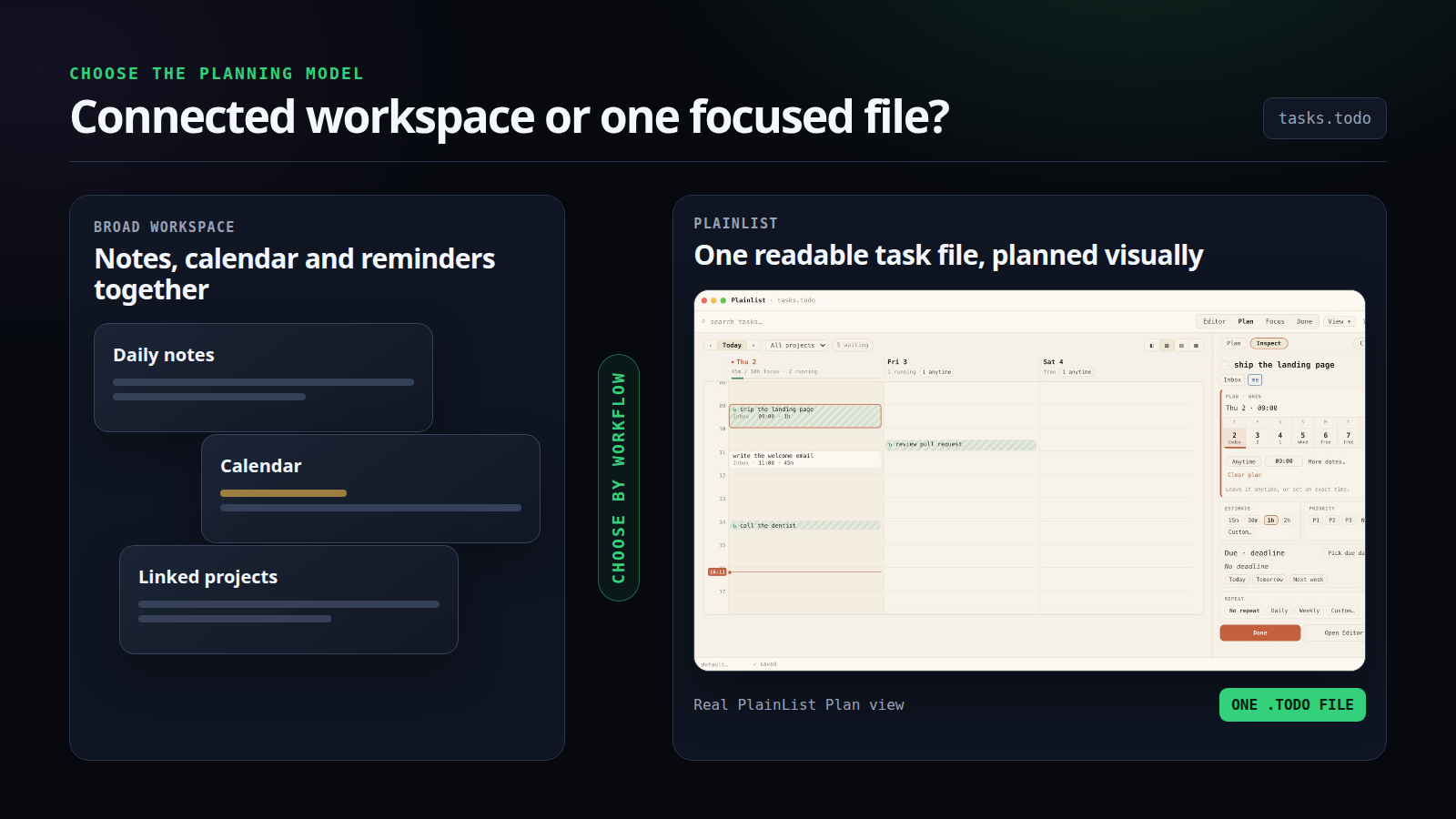Advance to next day with right chevron
This screenshot has width=1456, height=819.
click(x=753, y=345)
